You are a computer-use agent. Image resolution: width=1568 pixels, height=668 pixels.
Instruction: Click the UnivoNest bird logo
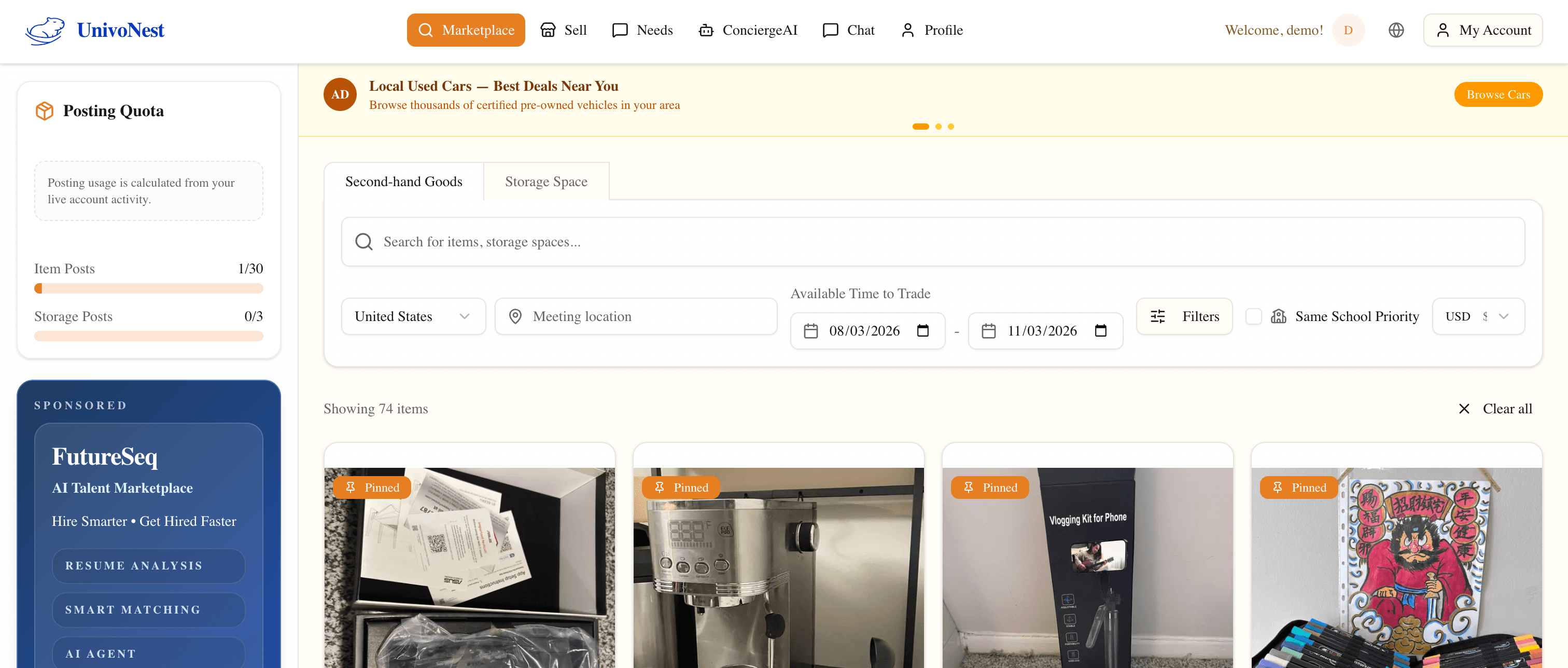point(45,31)
